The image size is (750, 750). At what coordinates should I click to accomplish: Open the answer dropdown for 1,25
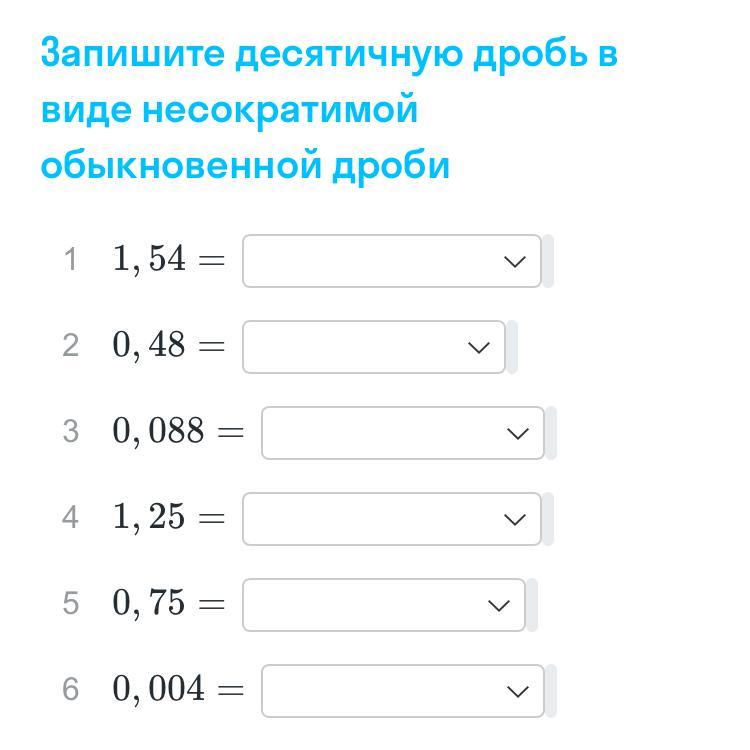[391, 519]
